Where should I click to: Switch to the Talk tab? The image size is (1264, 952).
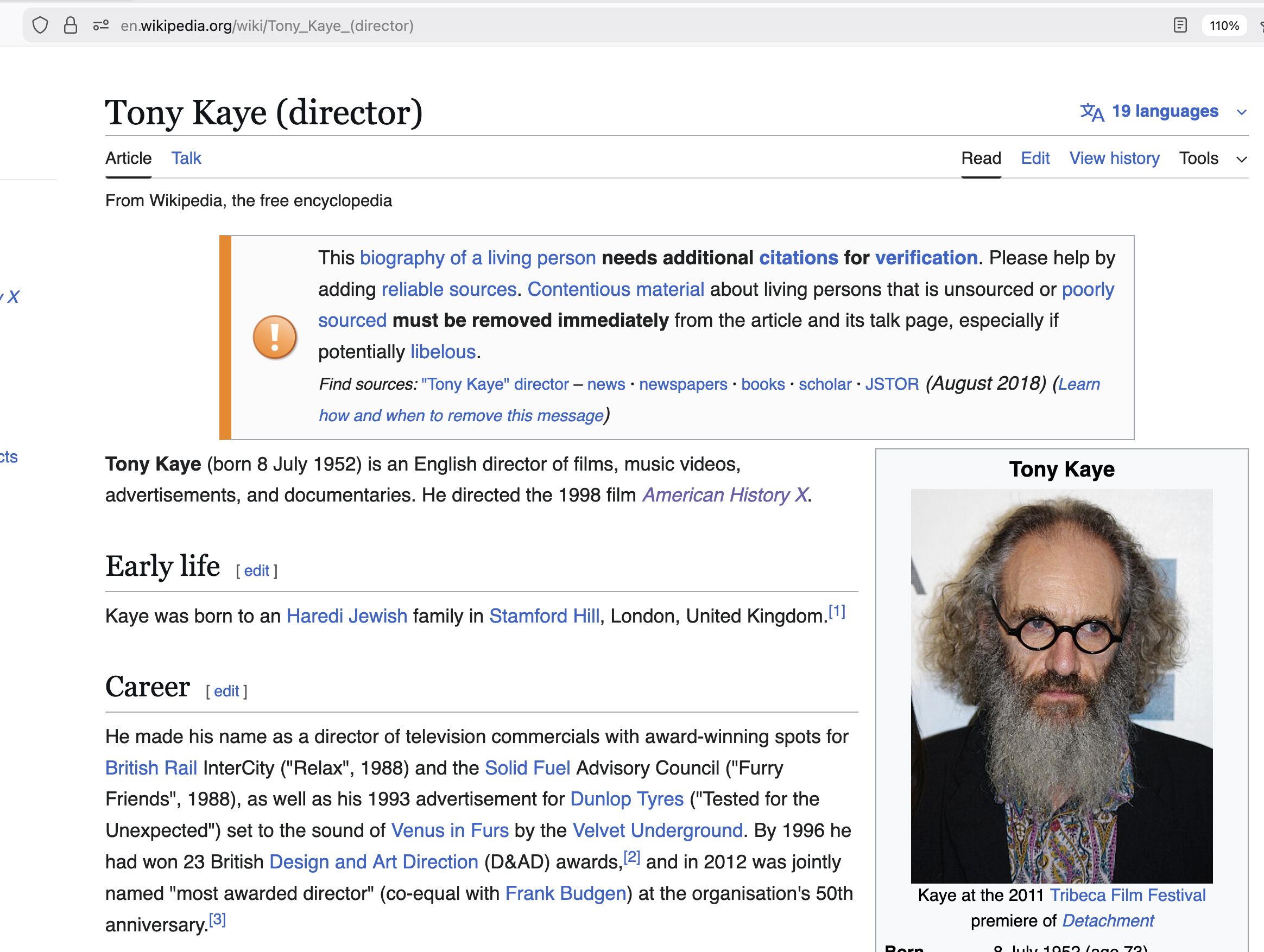pyautogui.click(x=186, y=158)
